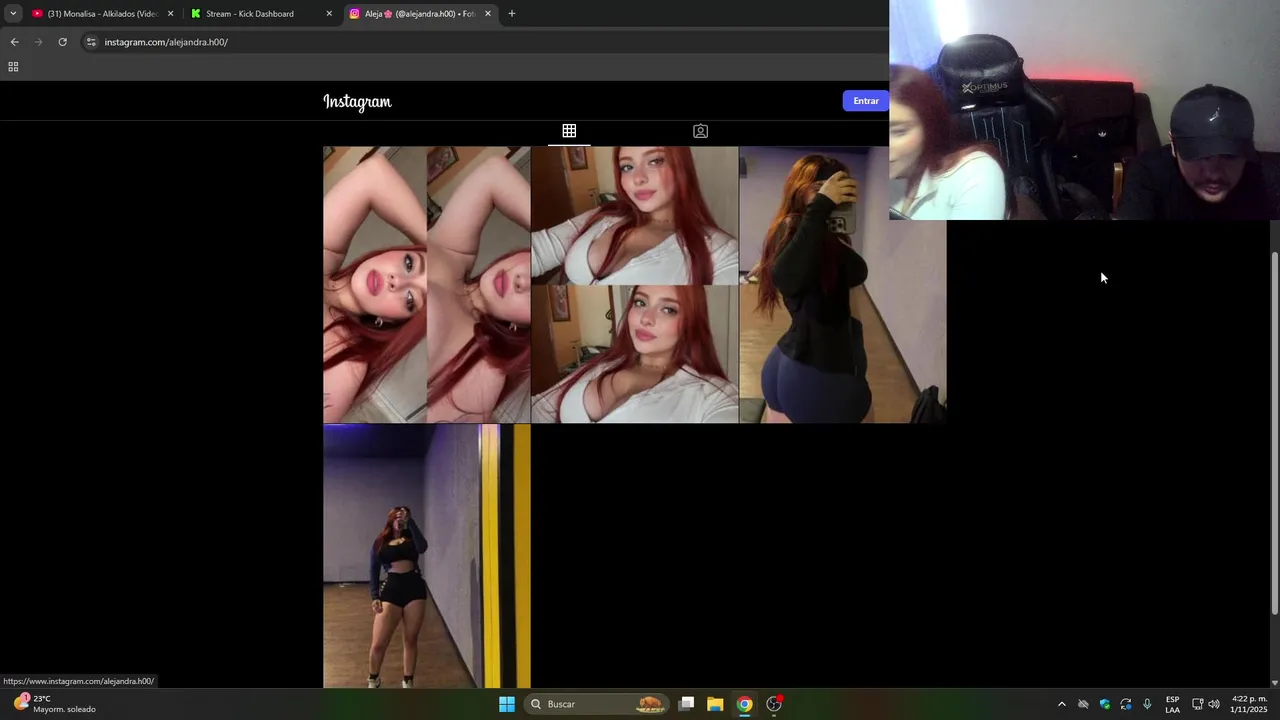This screenshot has width=1280, height=720.
Task: Click the Instagram logo
Action: 357,102
